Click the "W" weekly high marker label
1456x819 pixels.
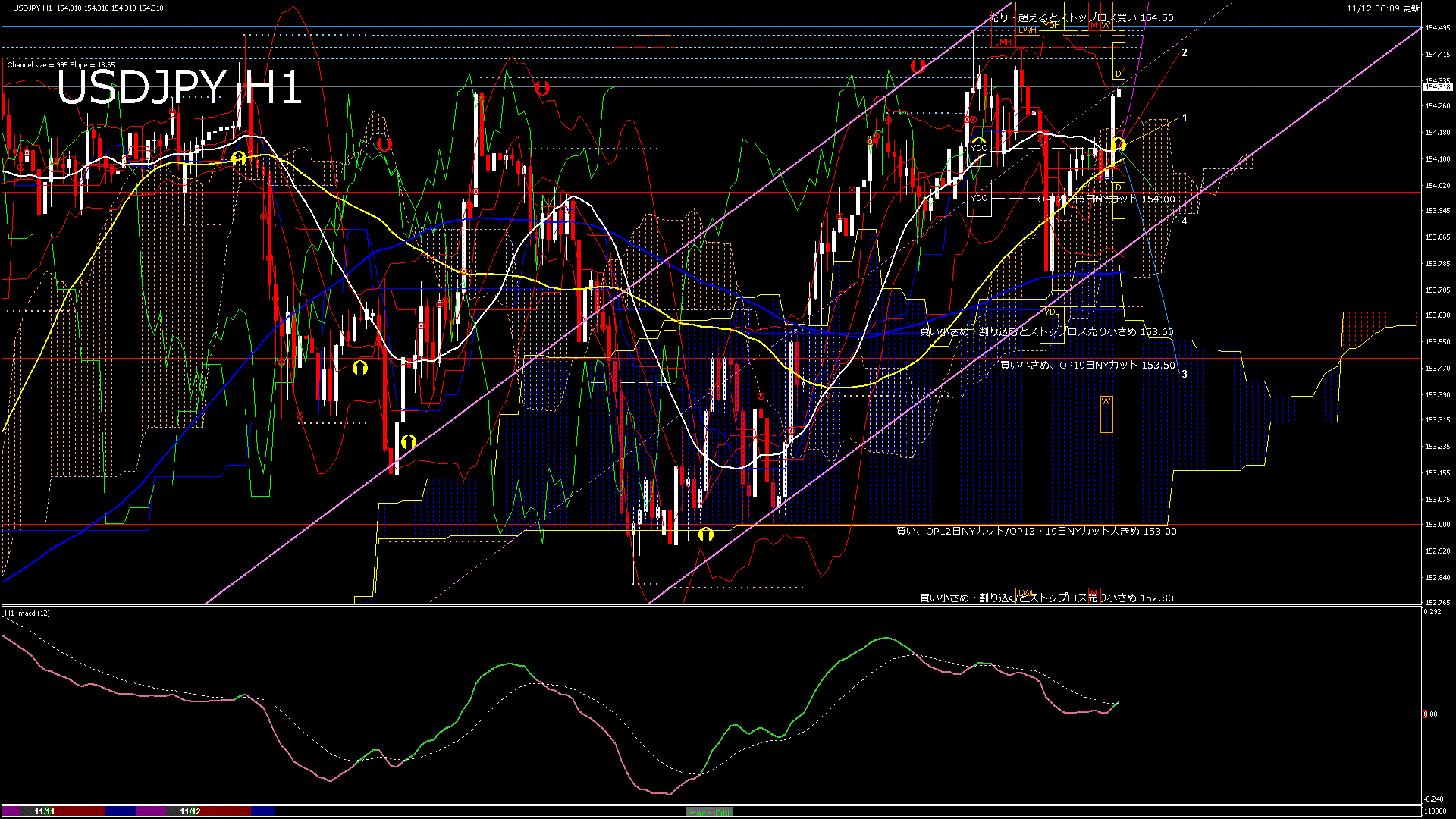point(1106,25)
